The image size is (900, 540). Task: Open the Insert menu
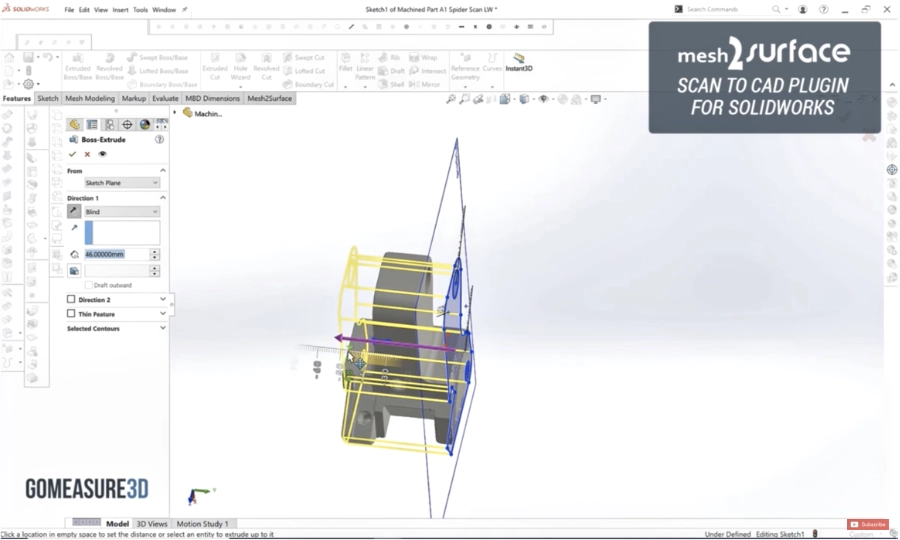120,10
